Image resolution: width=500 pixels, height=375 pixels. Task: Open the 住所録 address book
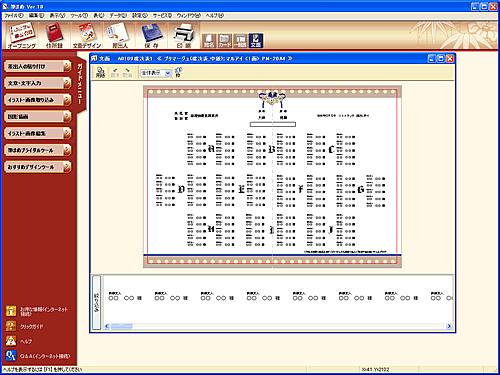pyautogui.click(x=54, y=35)
